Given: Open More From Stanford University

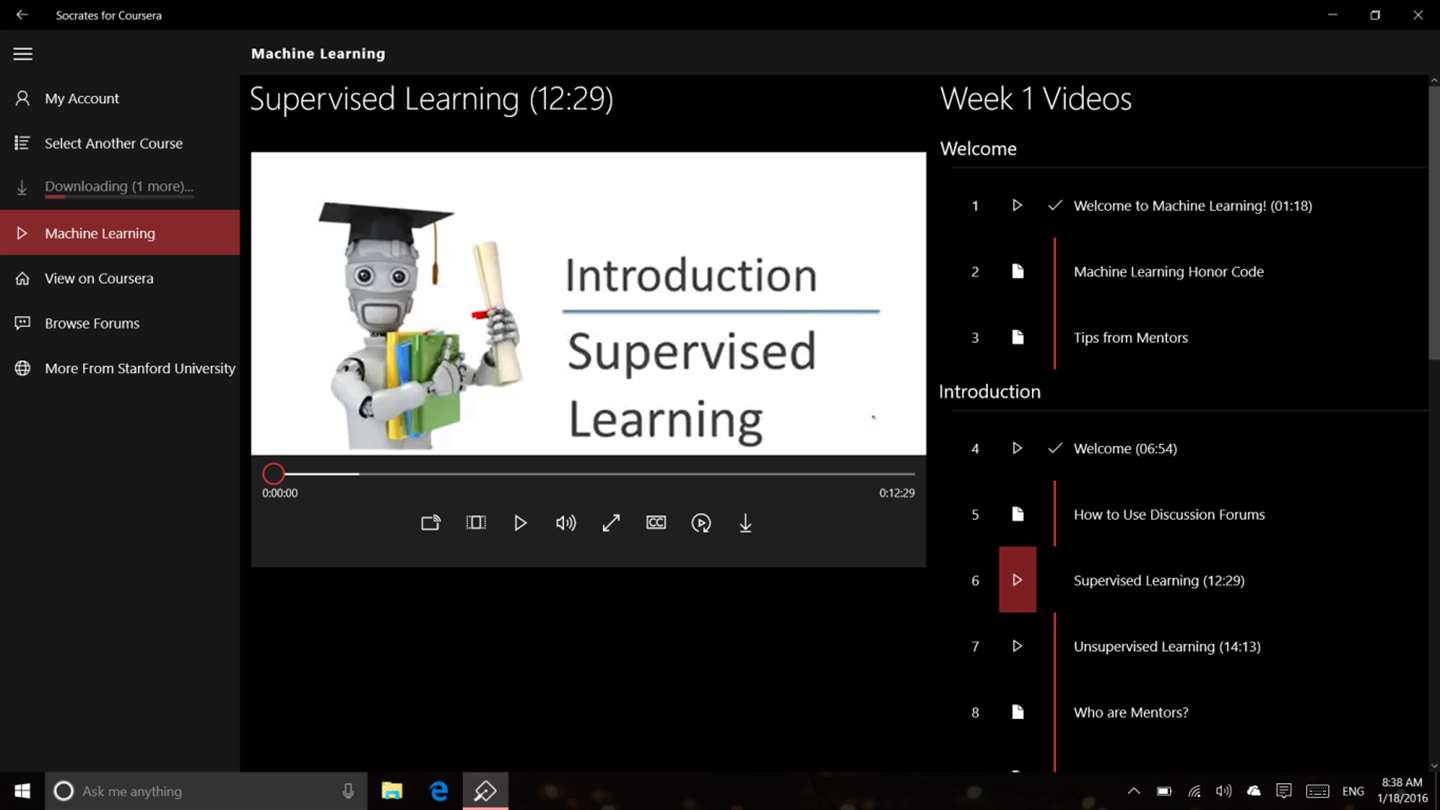Looking at the screenshot, I should click(120, 368).
